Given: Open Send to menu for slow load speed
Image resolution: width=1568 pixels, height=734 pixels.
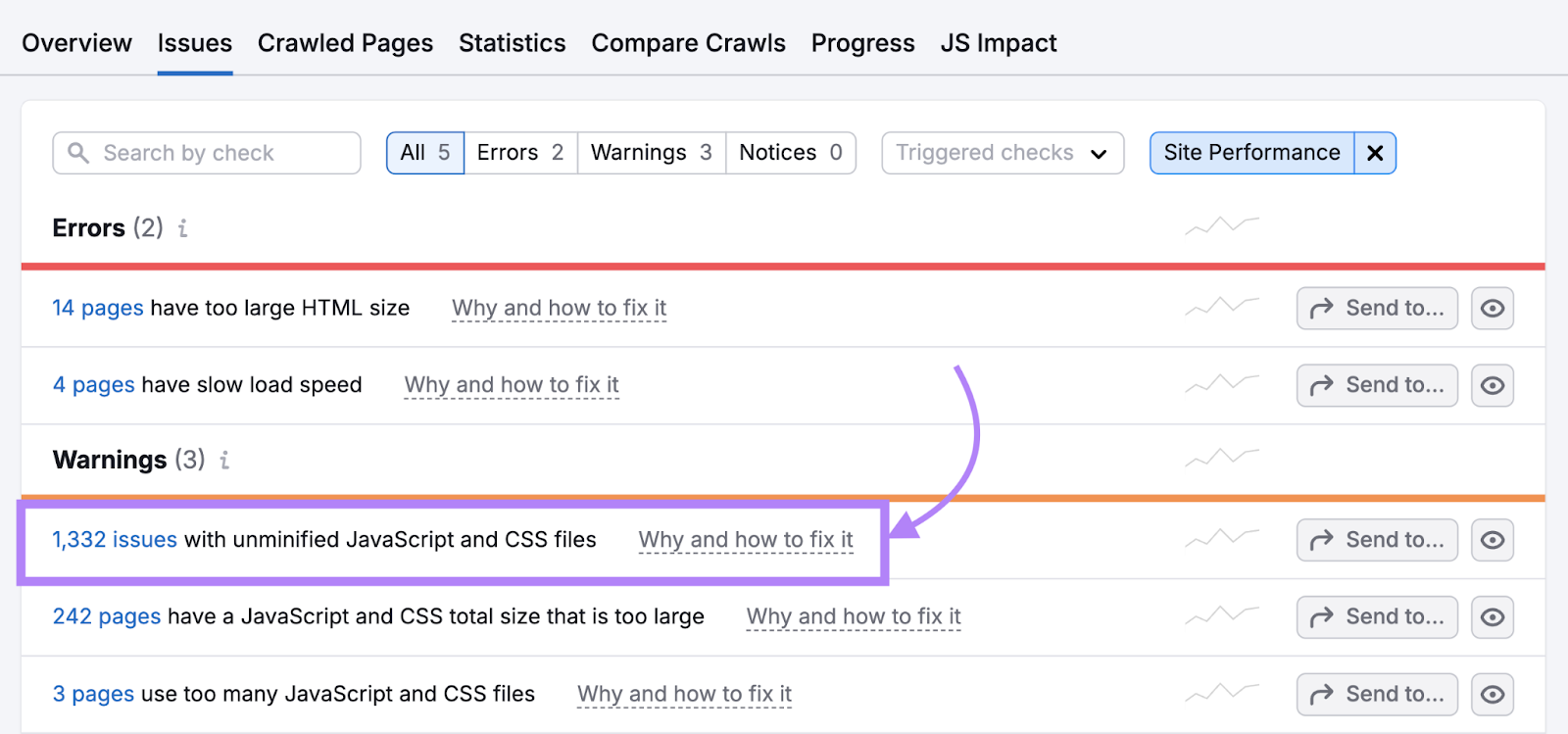Looking at the screenshot, I should tap(1376, 385).
